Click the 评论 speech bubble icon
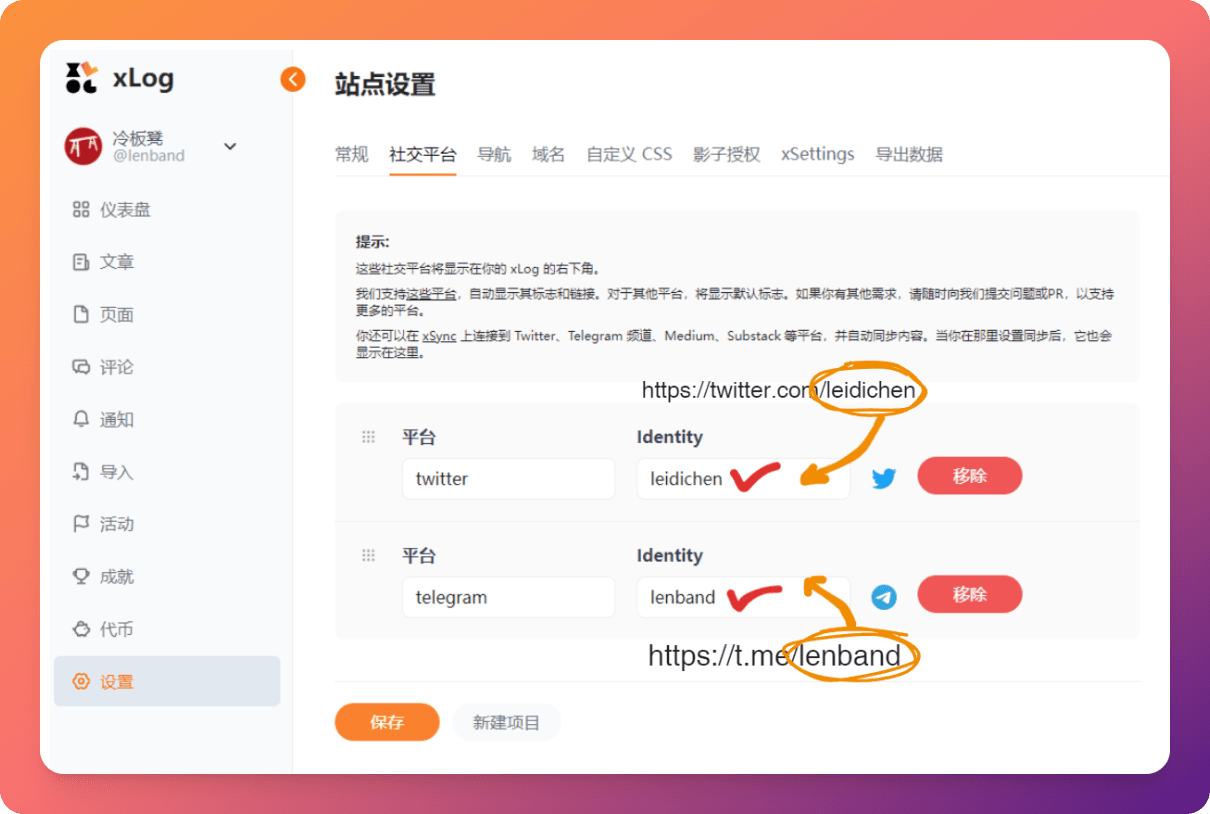The width and height of the screenshot is (1210, 814). coord(81,367)
